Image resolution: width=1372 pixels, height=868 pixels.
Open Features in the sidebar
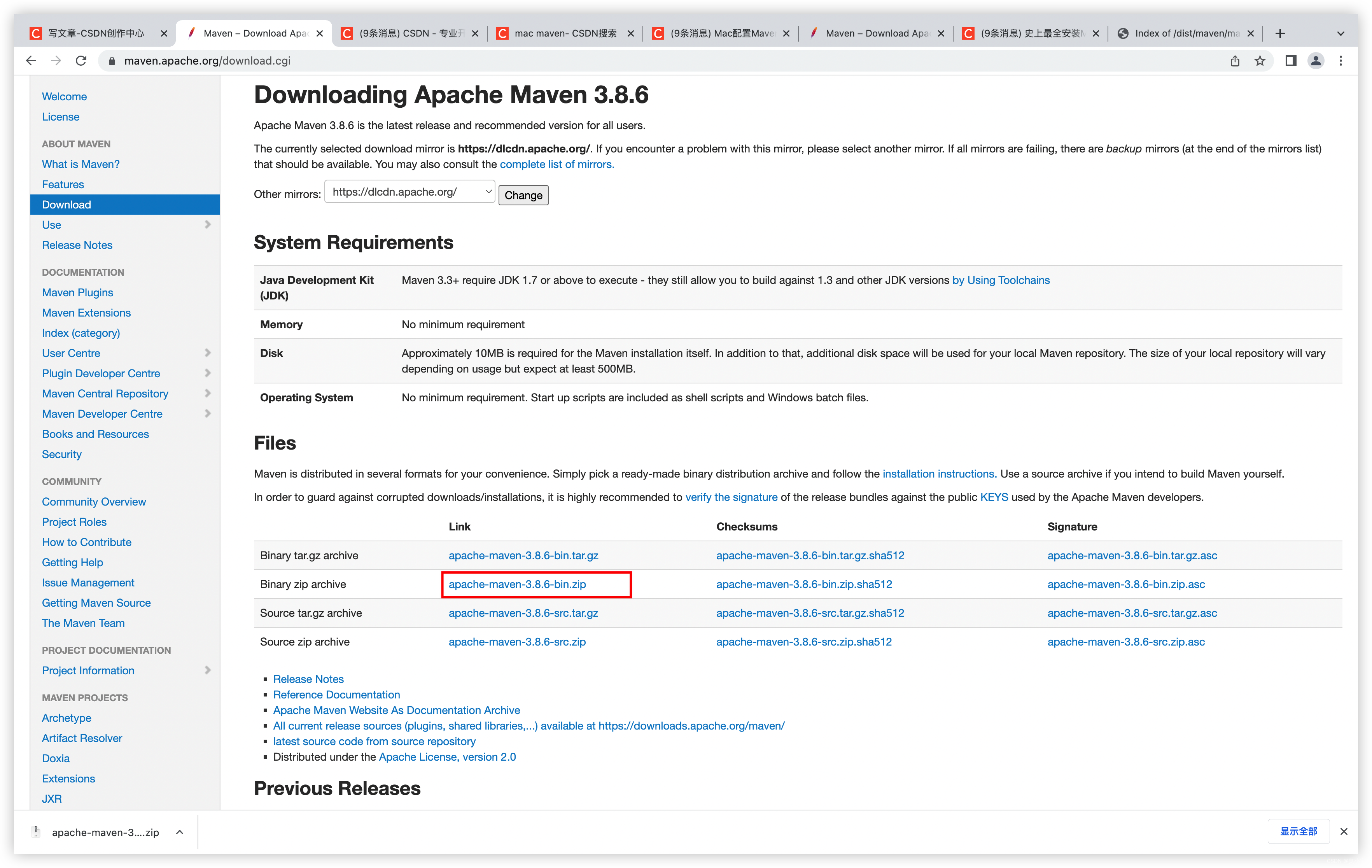click(63, 184)
